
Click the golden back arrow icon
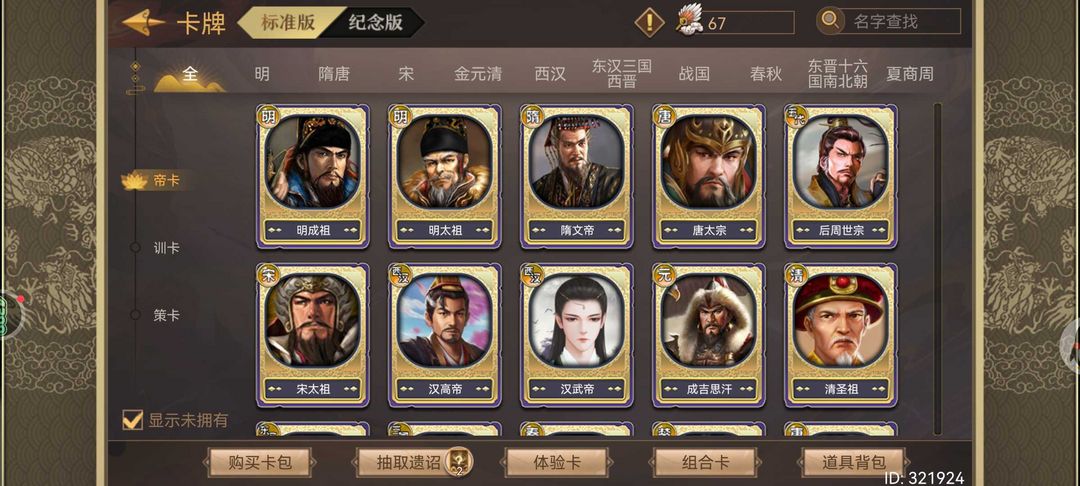tap(143, 23)
